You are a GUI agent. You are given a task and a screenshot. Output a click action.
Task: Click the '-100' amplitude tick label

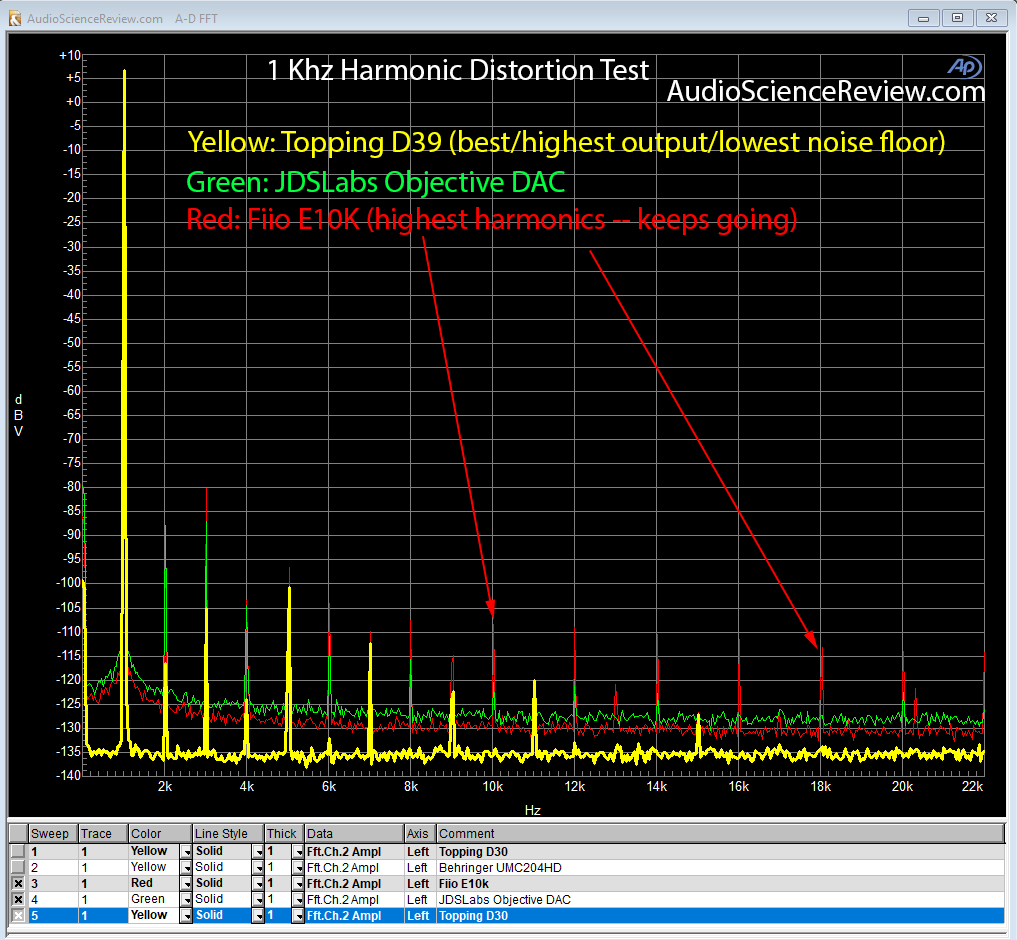(69, 583)
